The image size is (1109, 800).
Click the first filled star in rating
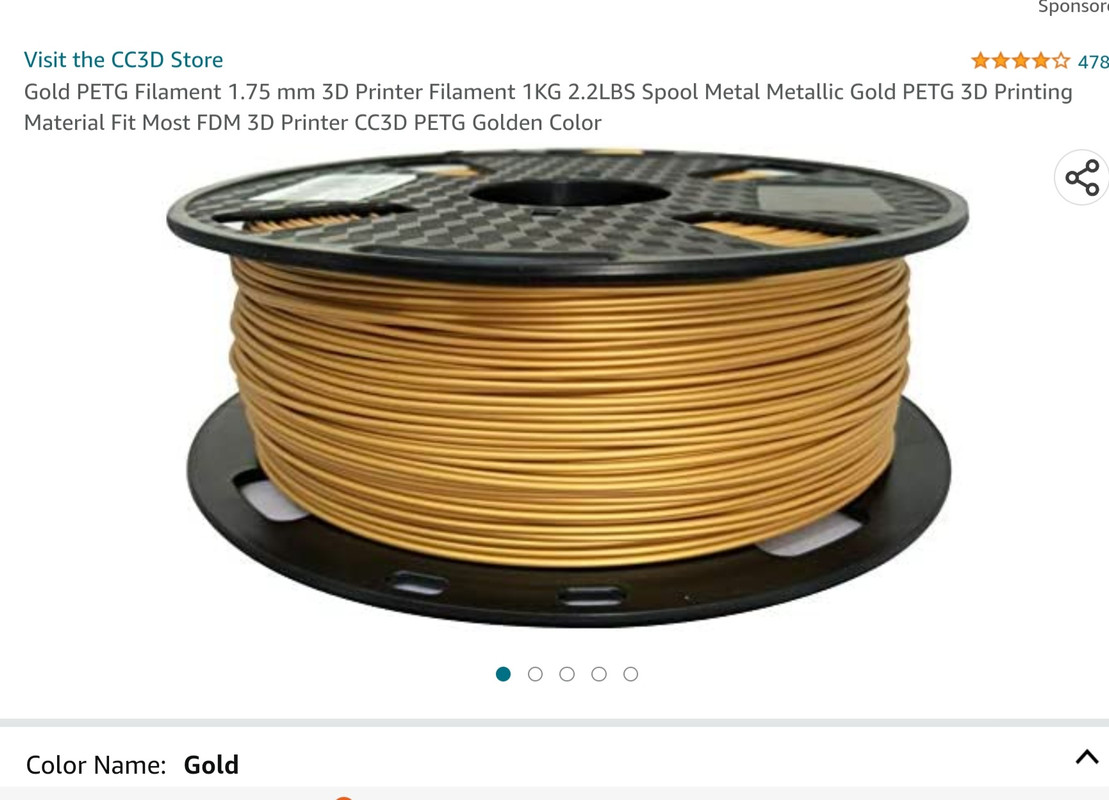[x=980, y=61]
